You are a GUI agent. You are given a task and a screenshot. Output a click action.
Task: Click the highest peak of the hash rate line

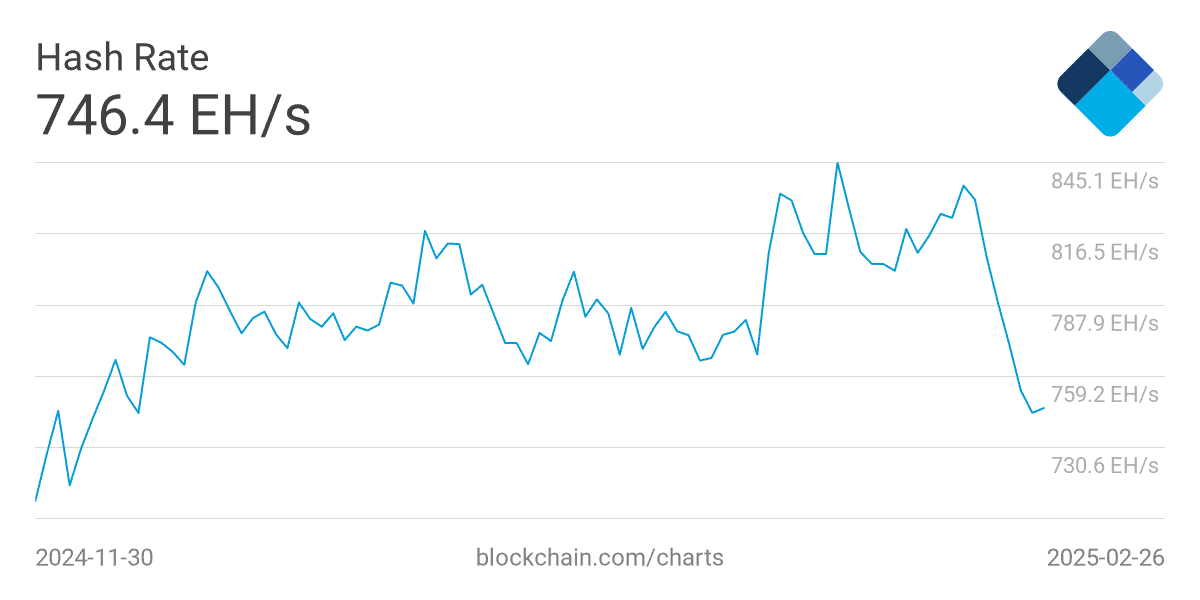coord(837,163)
